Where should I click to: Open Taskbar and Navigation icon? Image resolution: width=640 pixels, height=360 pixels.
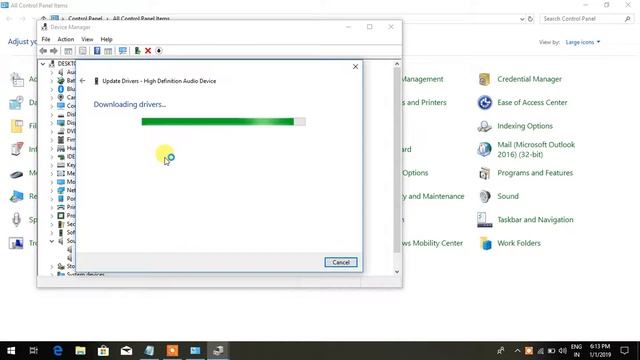coord(484,220)
